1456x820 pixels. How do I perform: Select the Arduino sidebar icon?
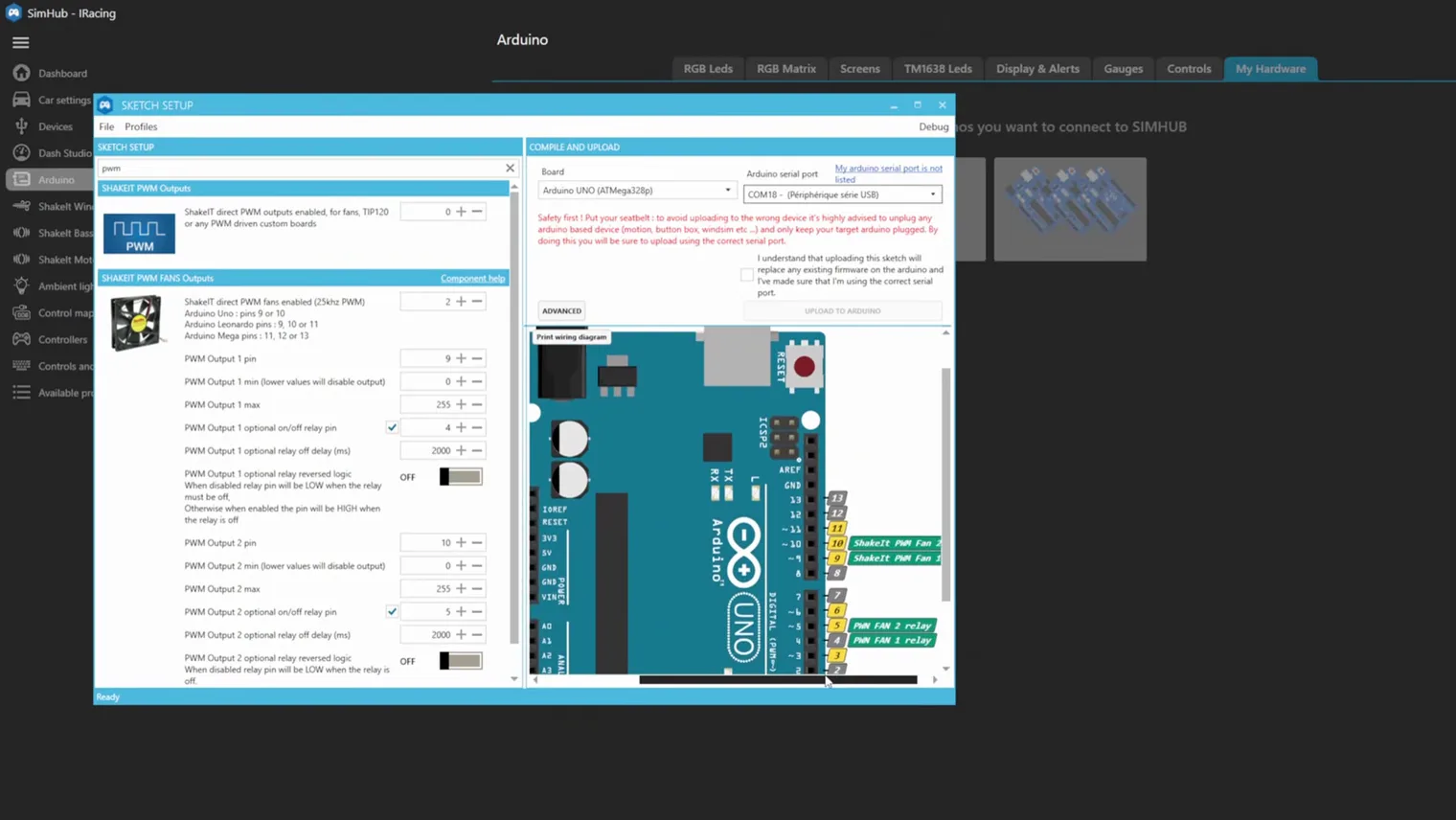(21, 179)
